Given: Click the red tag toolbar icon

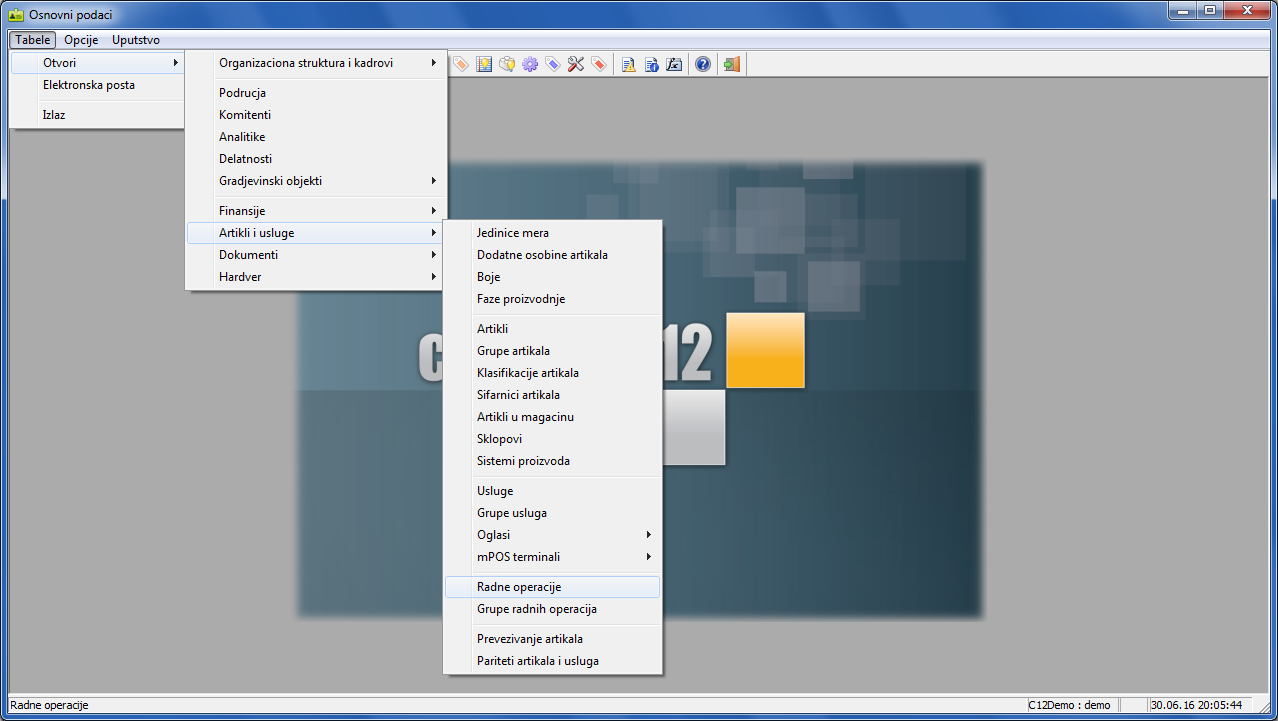Looking at the screenshot, I should (x=599, y=64).
